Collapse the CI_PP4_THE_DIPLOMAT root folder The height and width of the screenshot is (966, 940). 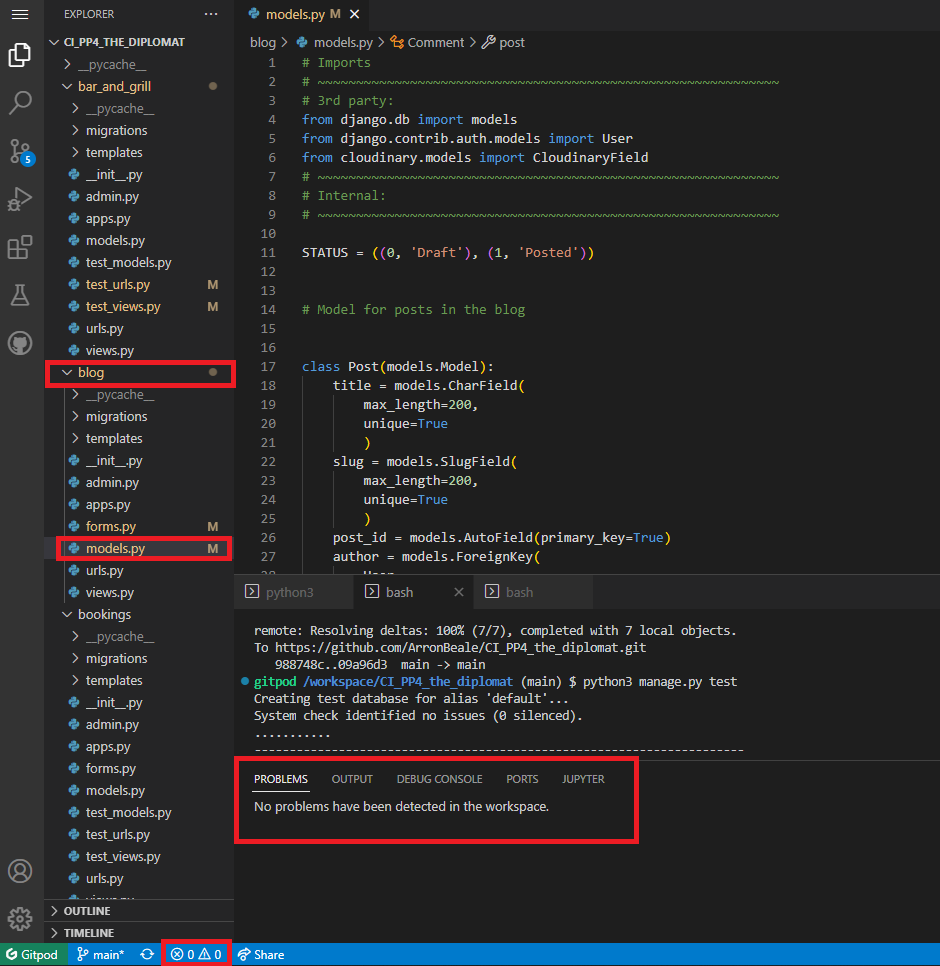(139, 42)
